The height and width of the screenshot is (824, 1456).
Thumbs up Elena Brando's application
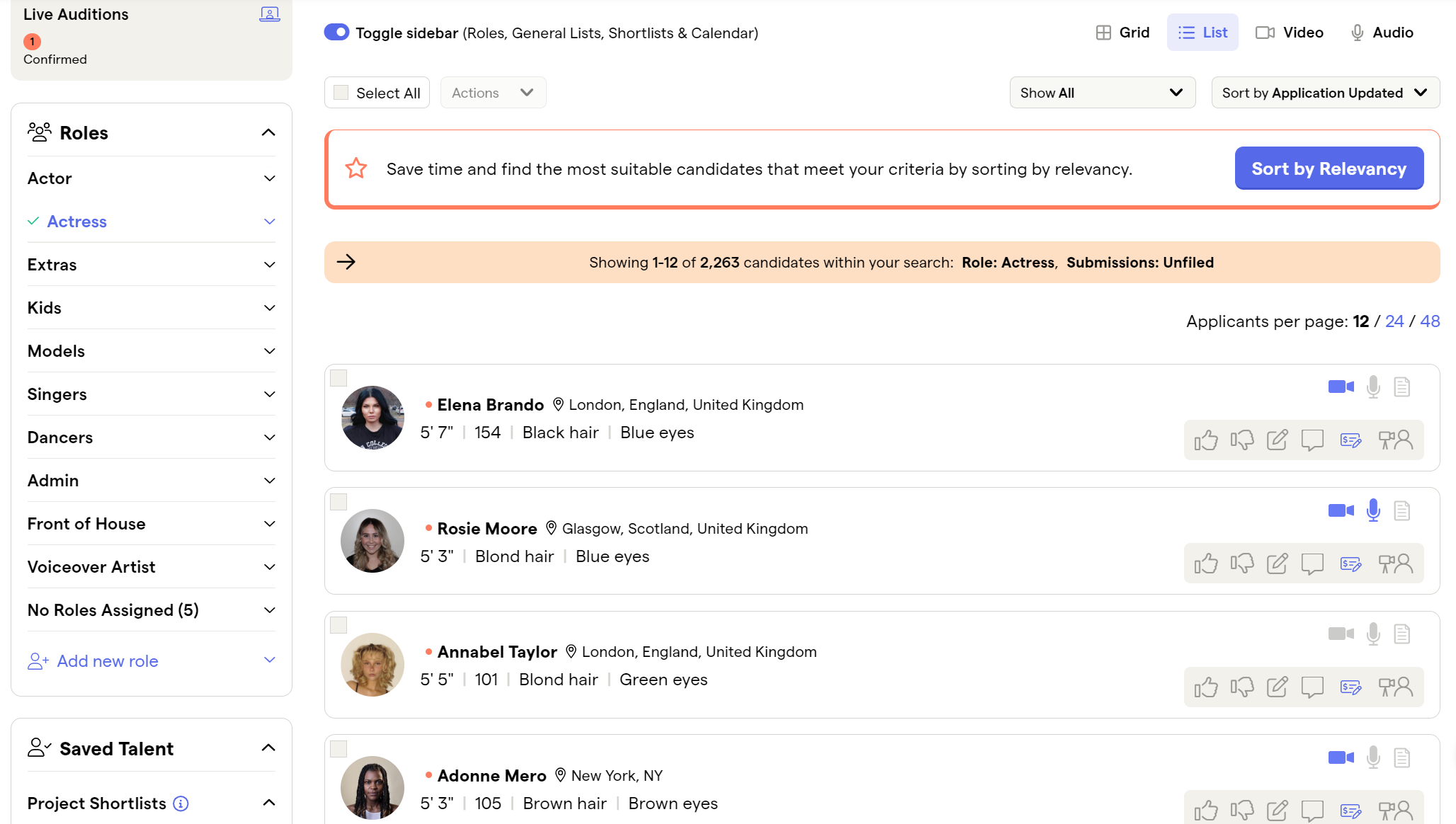point(1206,440)
